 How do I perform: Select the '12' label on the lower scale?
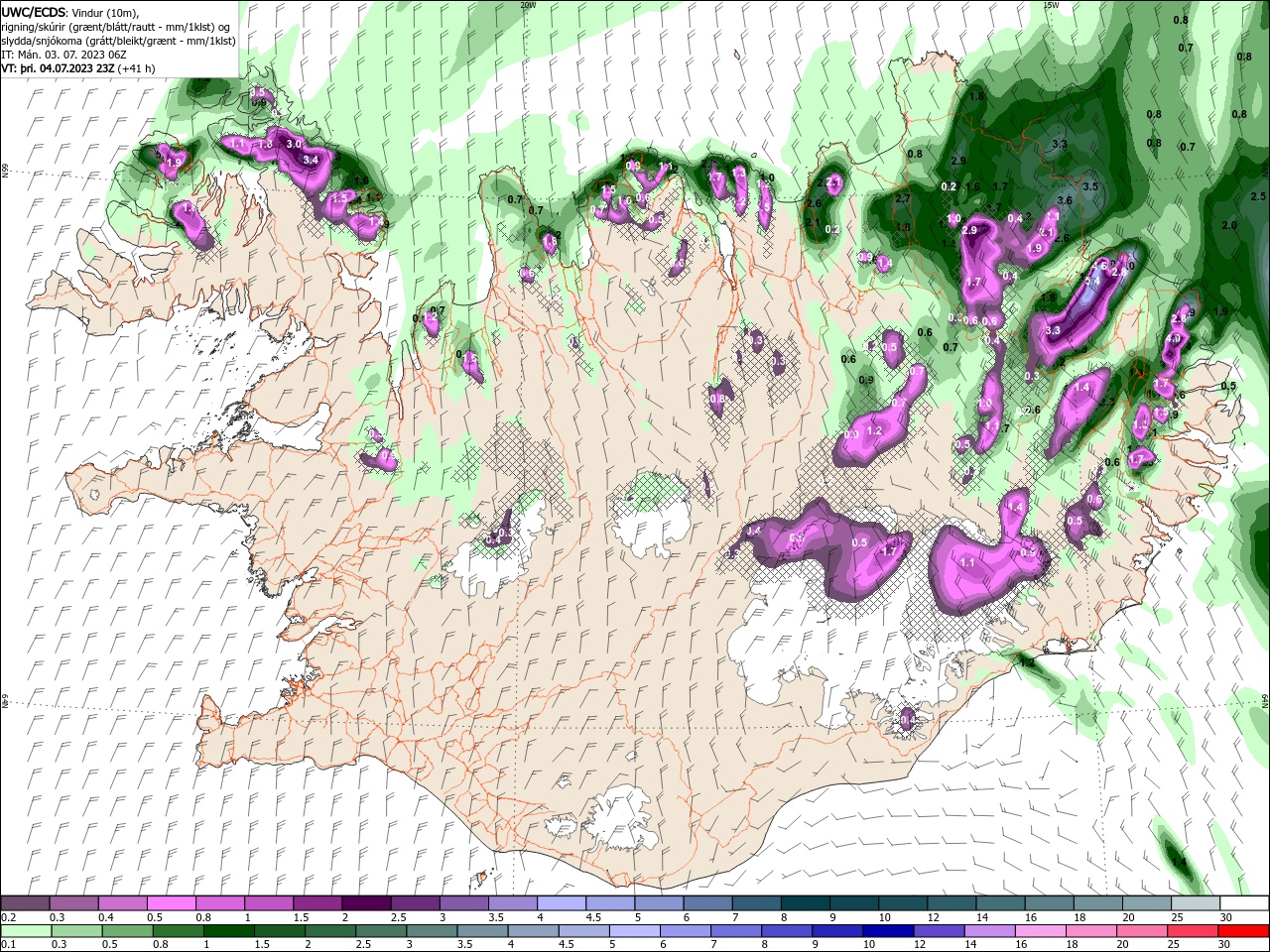(x=919, y=945)
